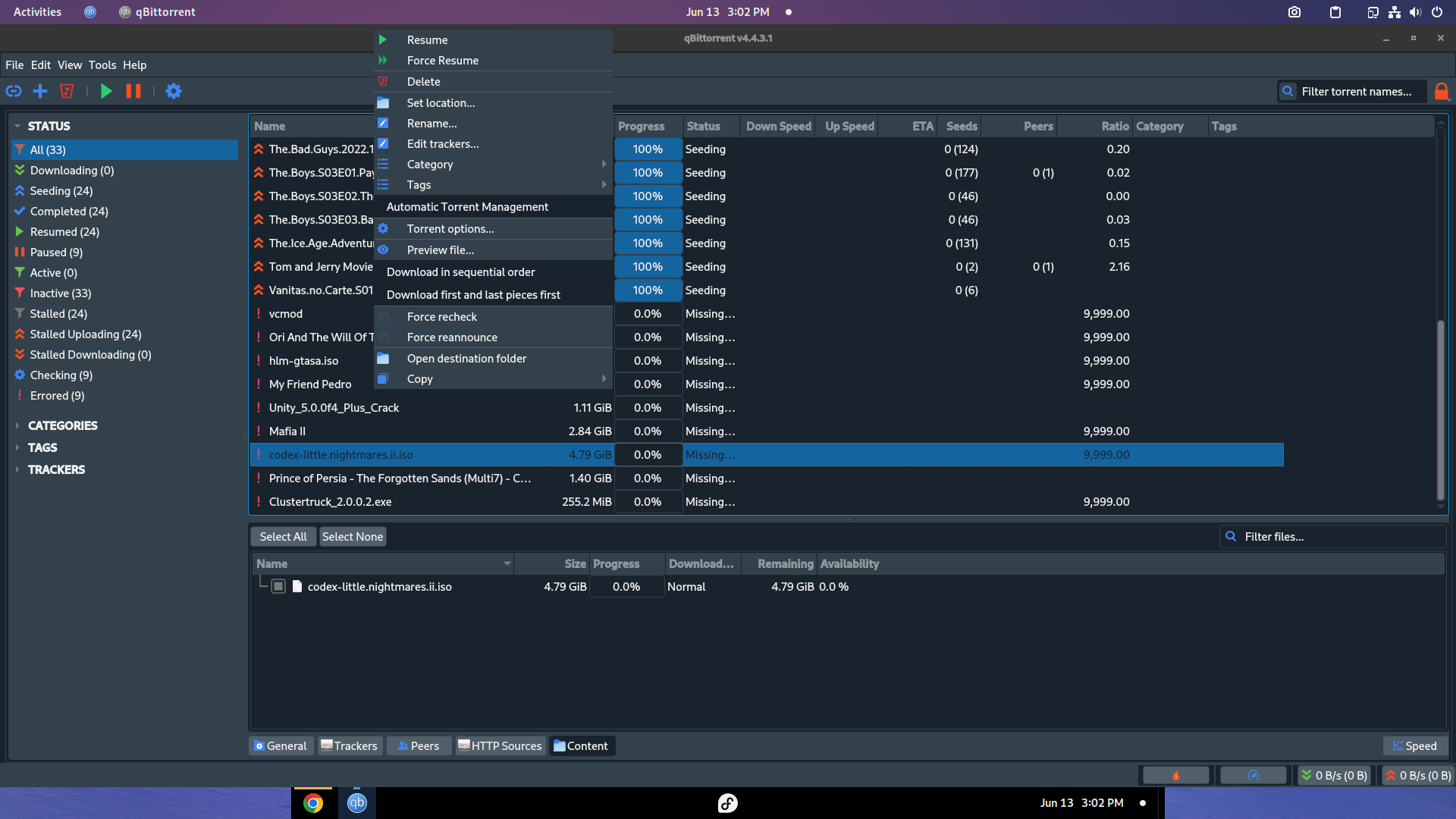Image resolution: width=1456 pixels, height=819 pixels.
Task: Toggle the codex-little.nightmares.ii.iso file checkbox
Action: [278, 586]
